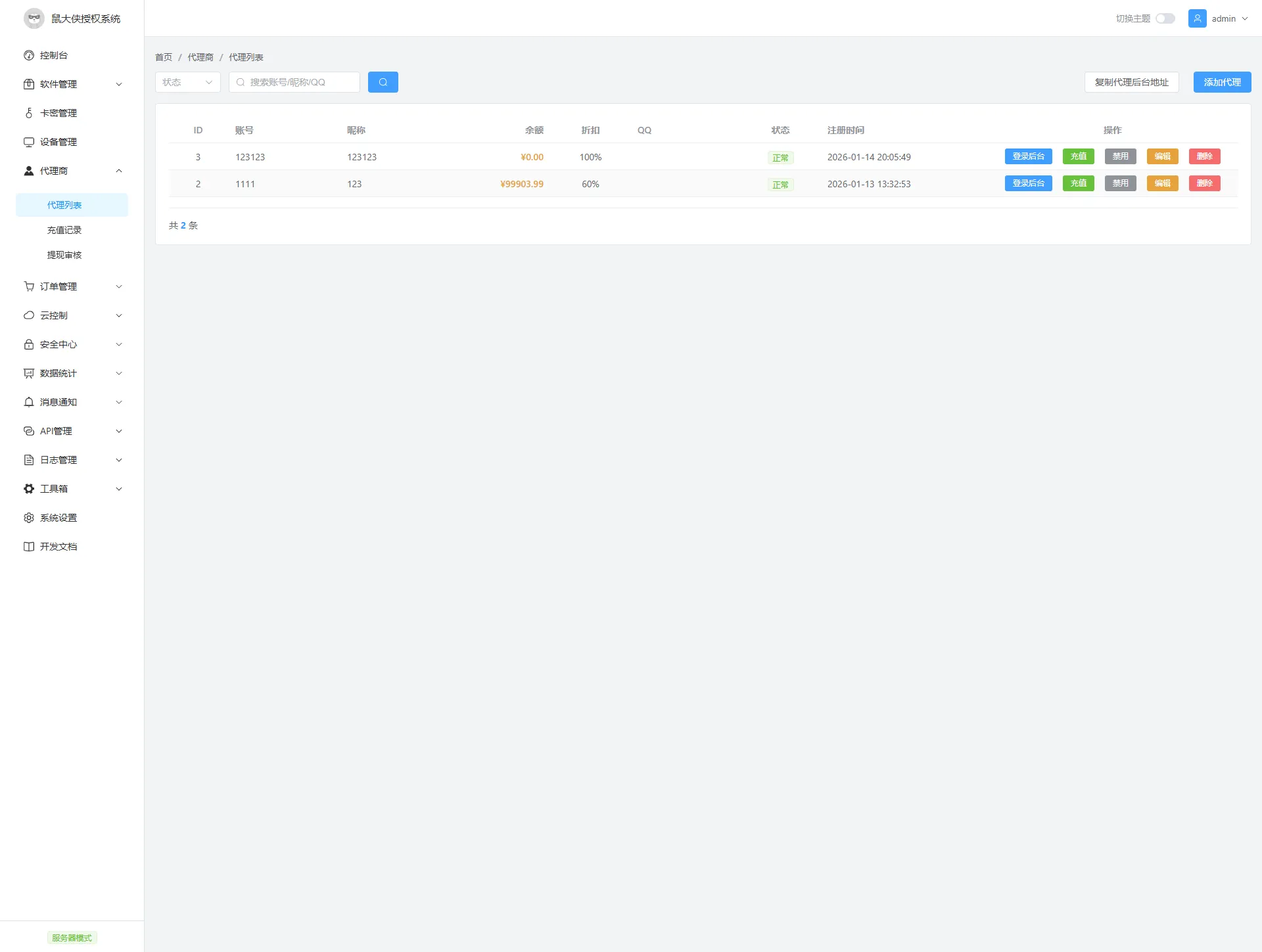The height and width of the screenshot is (952, 1262).
Task: Click the admin user avatar icon
Action: coord(1197,18)
